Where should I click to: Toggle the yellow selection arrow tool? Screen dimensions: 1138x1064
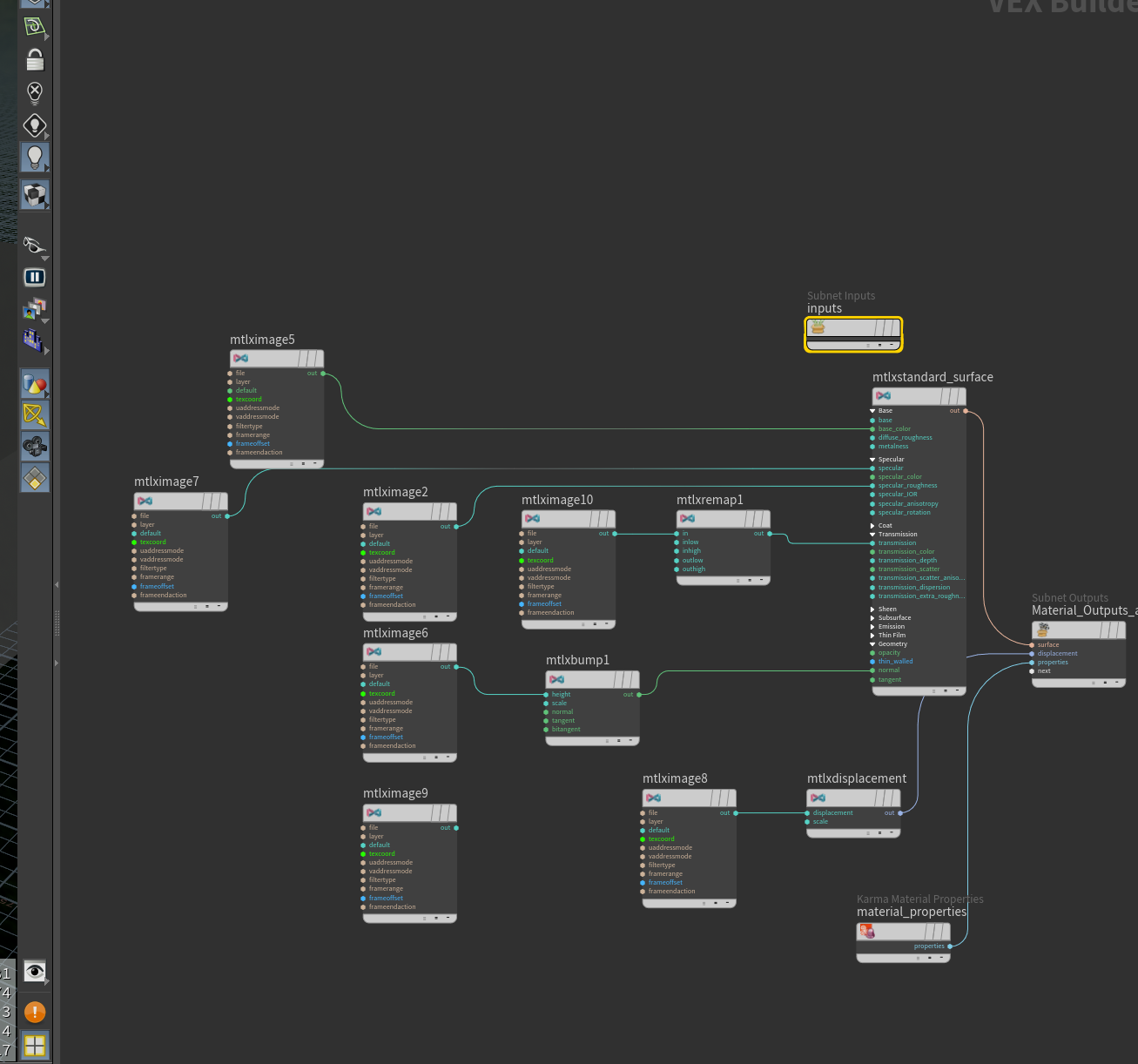pyautogui.click(x=35, y=415)
